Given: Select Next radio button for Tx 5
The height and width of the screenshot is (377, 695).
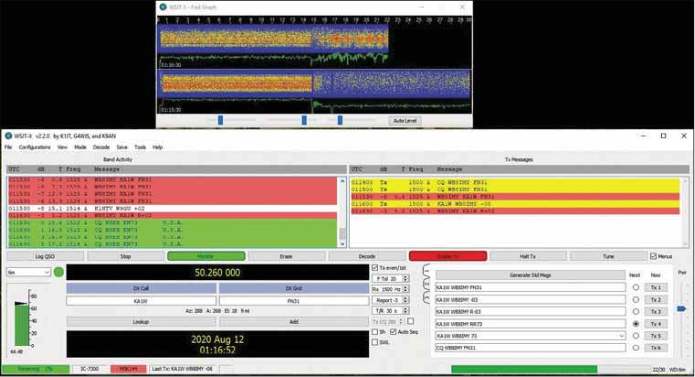Looking at the screenshot, I should tap(636, 336).
